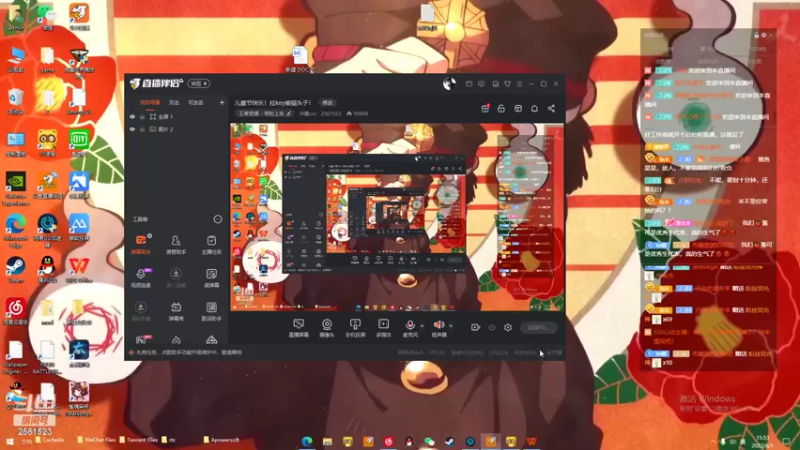This screenshot has width=800, height=450.
Task: Expand the speaker dropdown arrow
Action: pos(451,326)
